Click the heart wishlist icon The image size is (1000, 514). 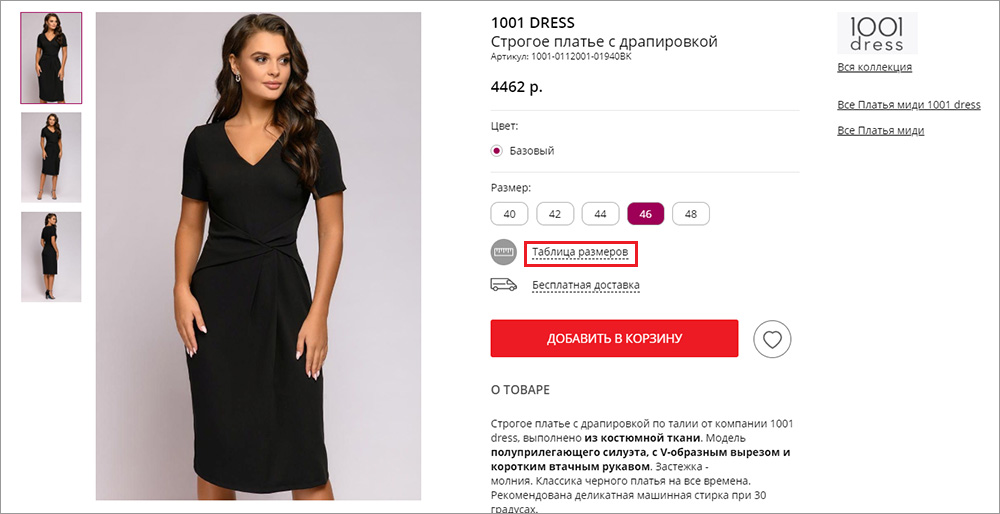772,339
